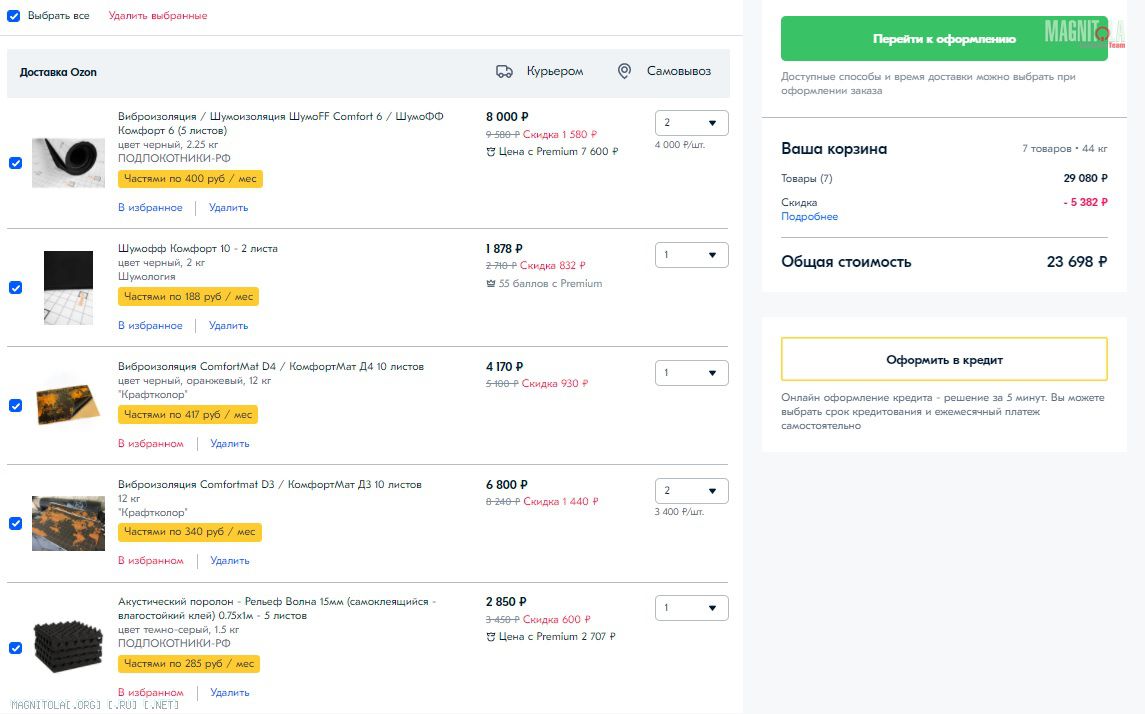Screen dimensions: 1145x714
Task: Click the Частями по 417 руб / мес badge
Action: (x=188, y=415)
